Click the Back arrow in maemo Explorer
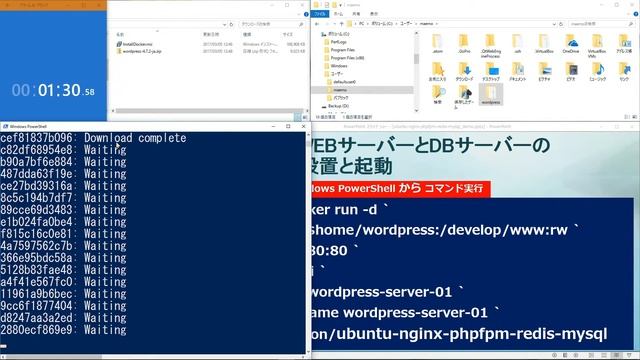The image size is (640, 360). coord(317,24)
